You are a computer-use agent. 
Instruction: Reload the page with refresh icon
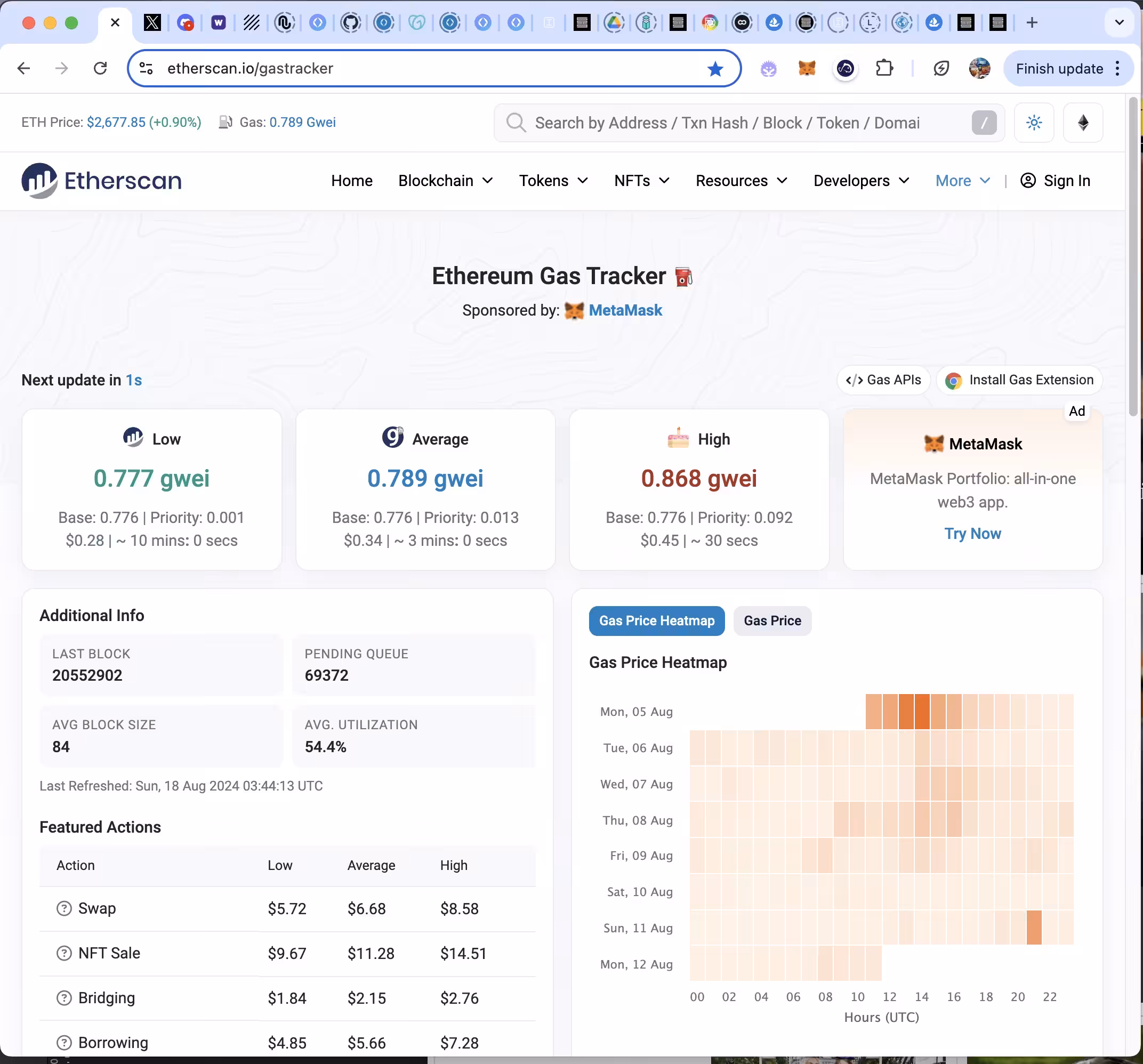[100, 68]
